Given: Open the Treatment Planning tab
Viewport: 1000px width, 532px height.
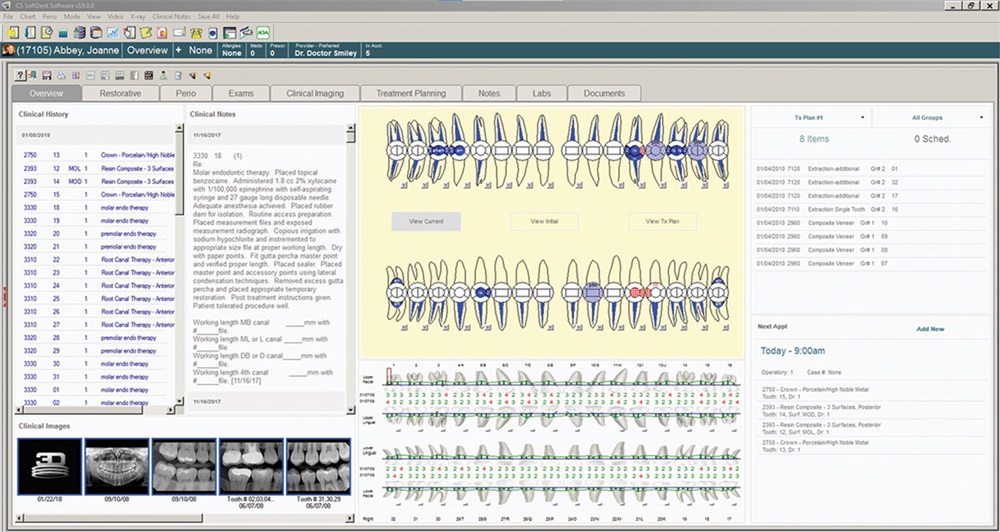Looking at the screenshot, I should pyautogui.click(x=411, y=93).
